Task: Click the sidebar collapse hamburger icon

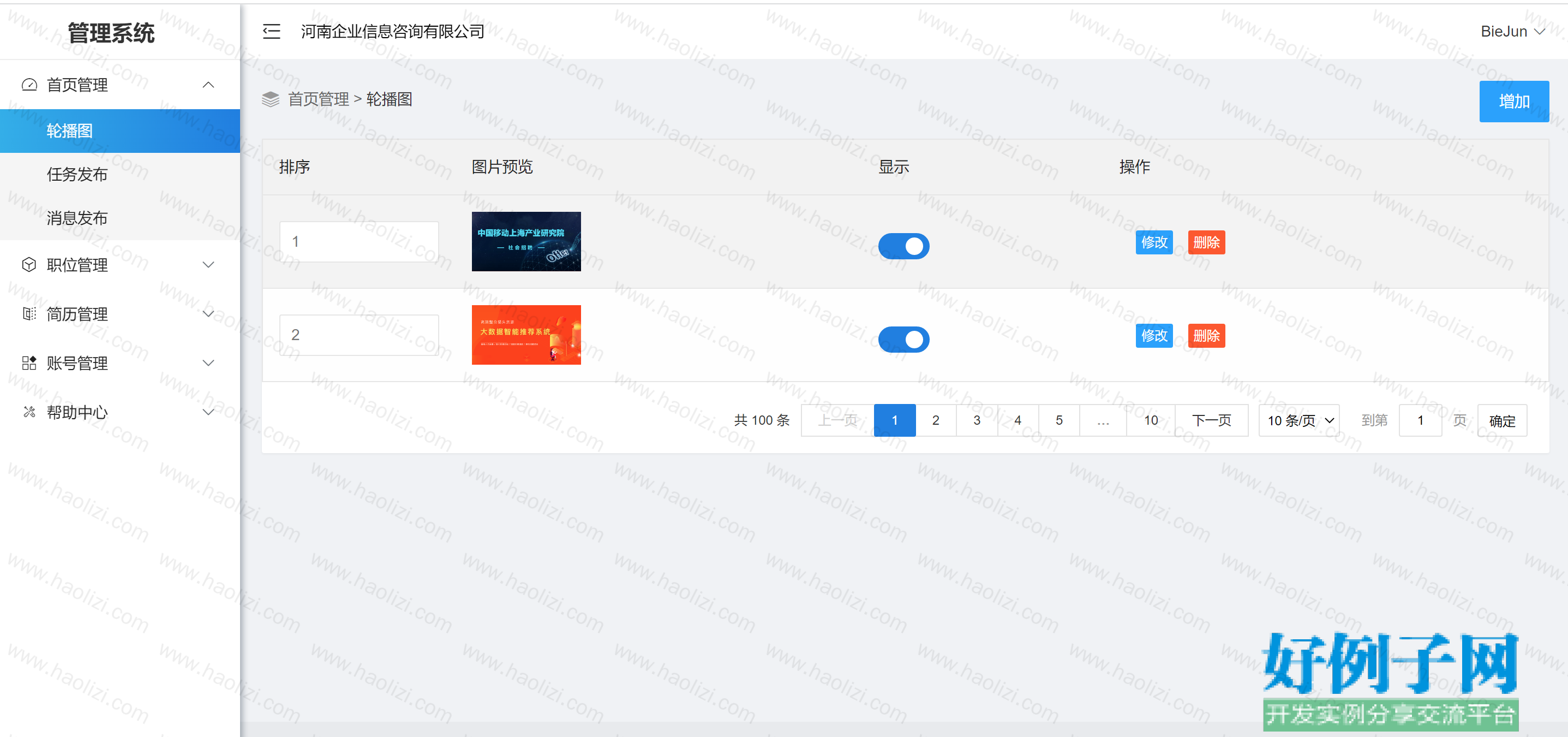Action: click(272, 31)
